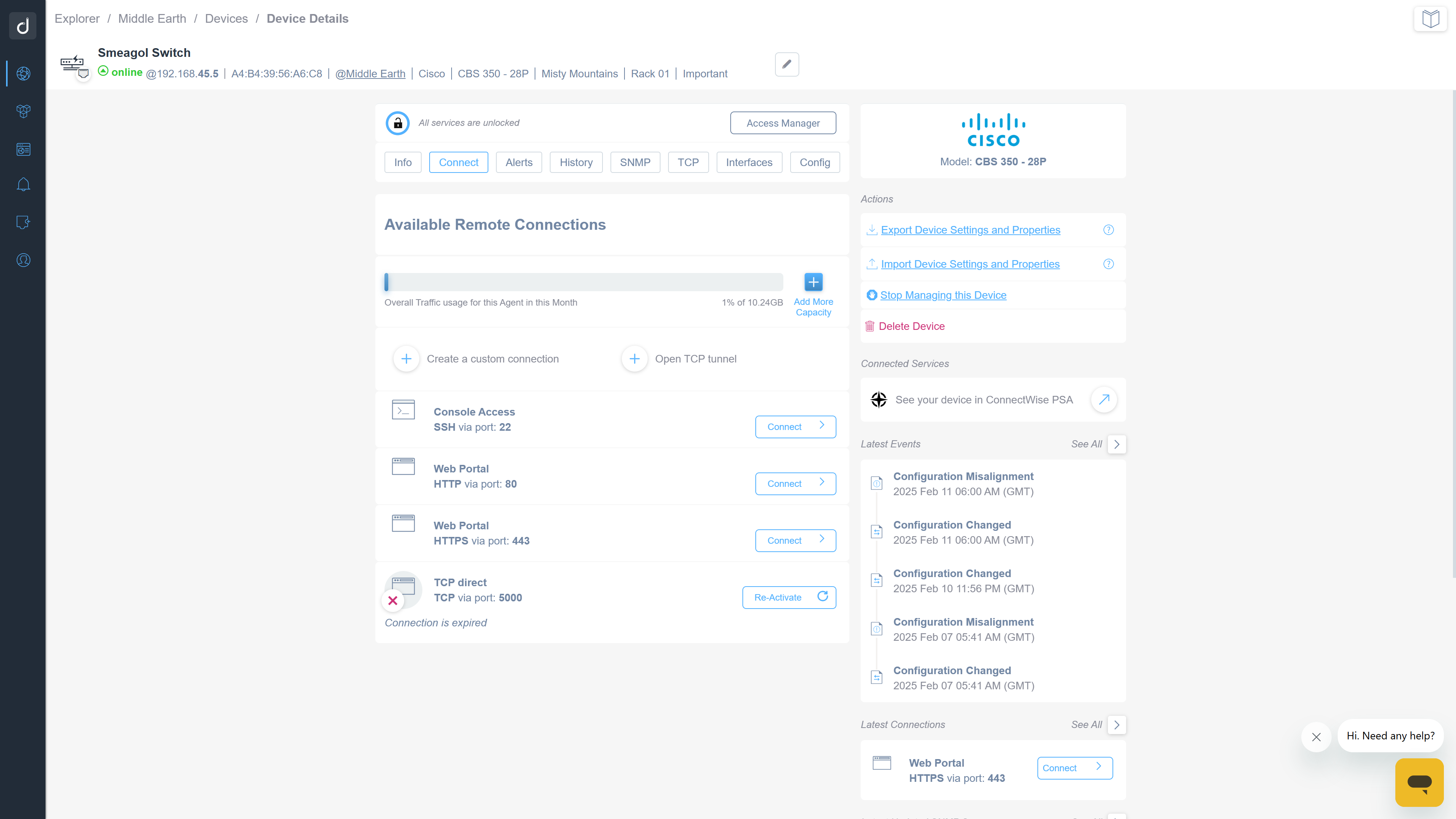
Task: Expand Latest Connections with the See All chevron
Action: (1116, 725)
